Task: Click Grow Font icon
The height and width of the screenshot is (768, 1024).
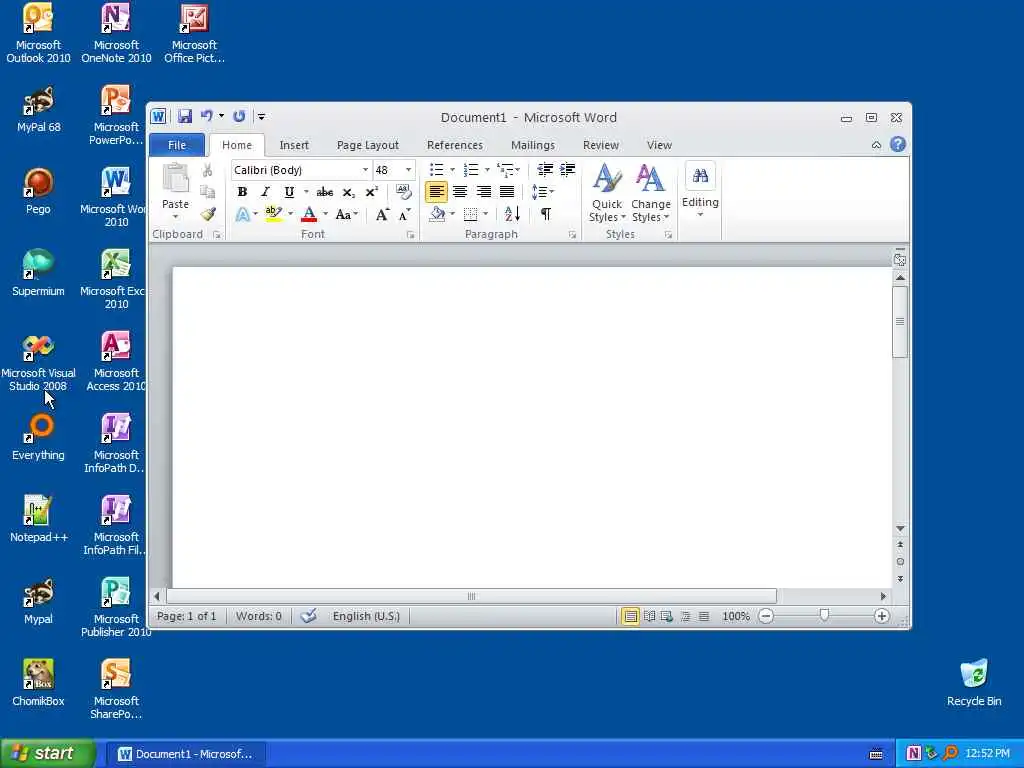Action: click(383, 214)
